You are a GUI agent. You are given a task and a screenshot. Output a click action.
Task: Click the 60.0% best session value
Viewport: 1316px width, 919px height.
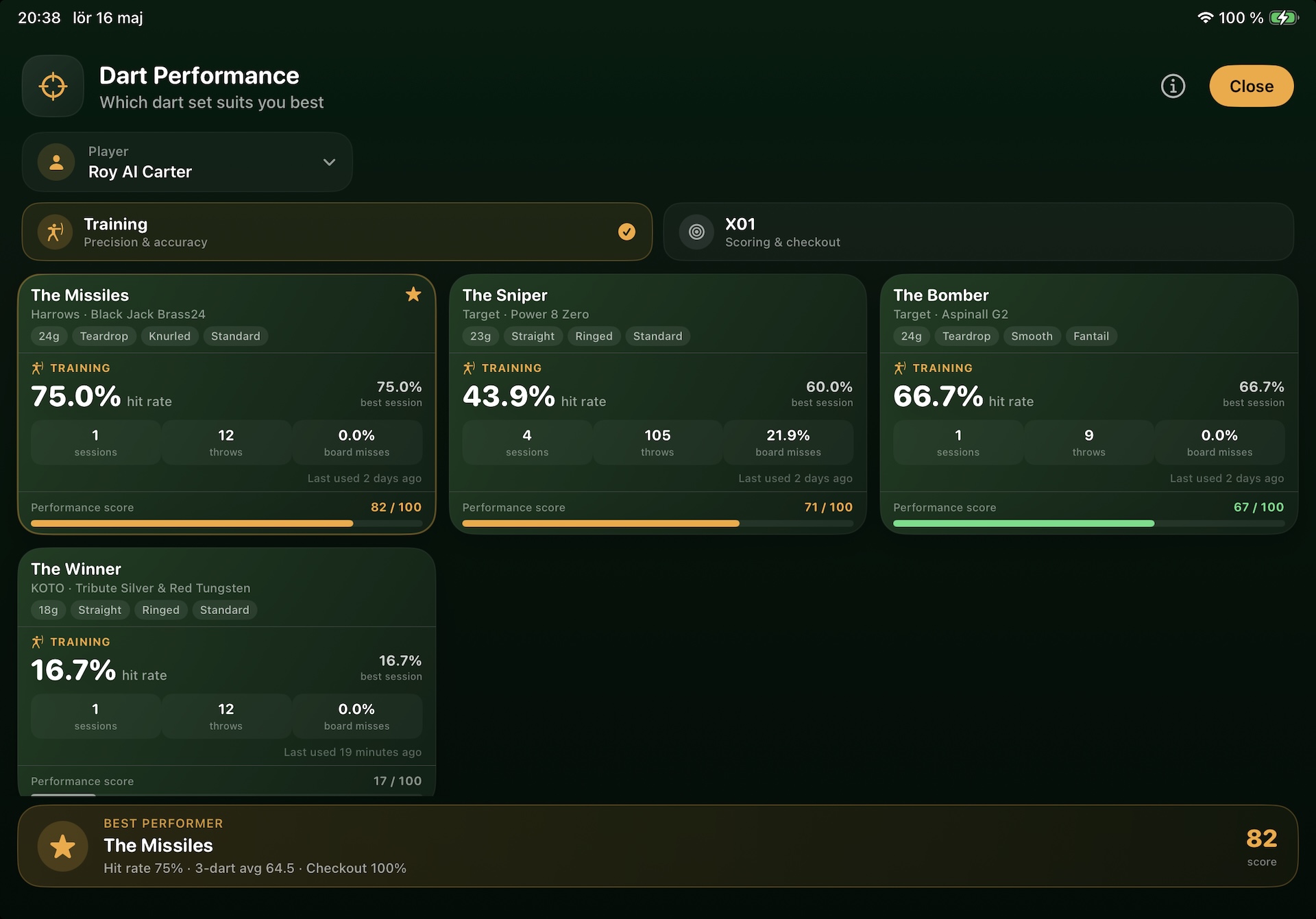click(x=829, y=387)
